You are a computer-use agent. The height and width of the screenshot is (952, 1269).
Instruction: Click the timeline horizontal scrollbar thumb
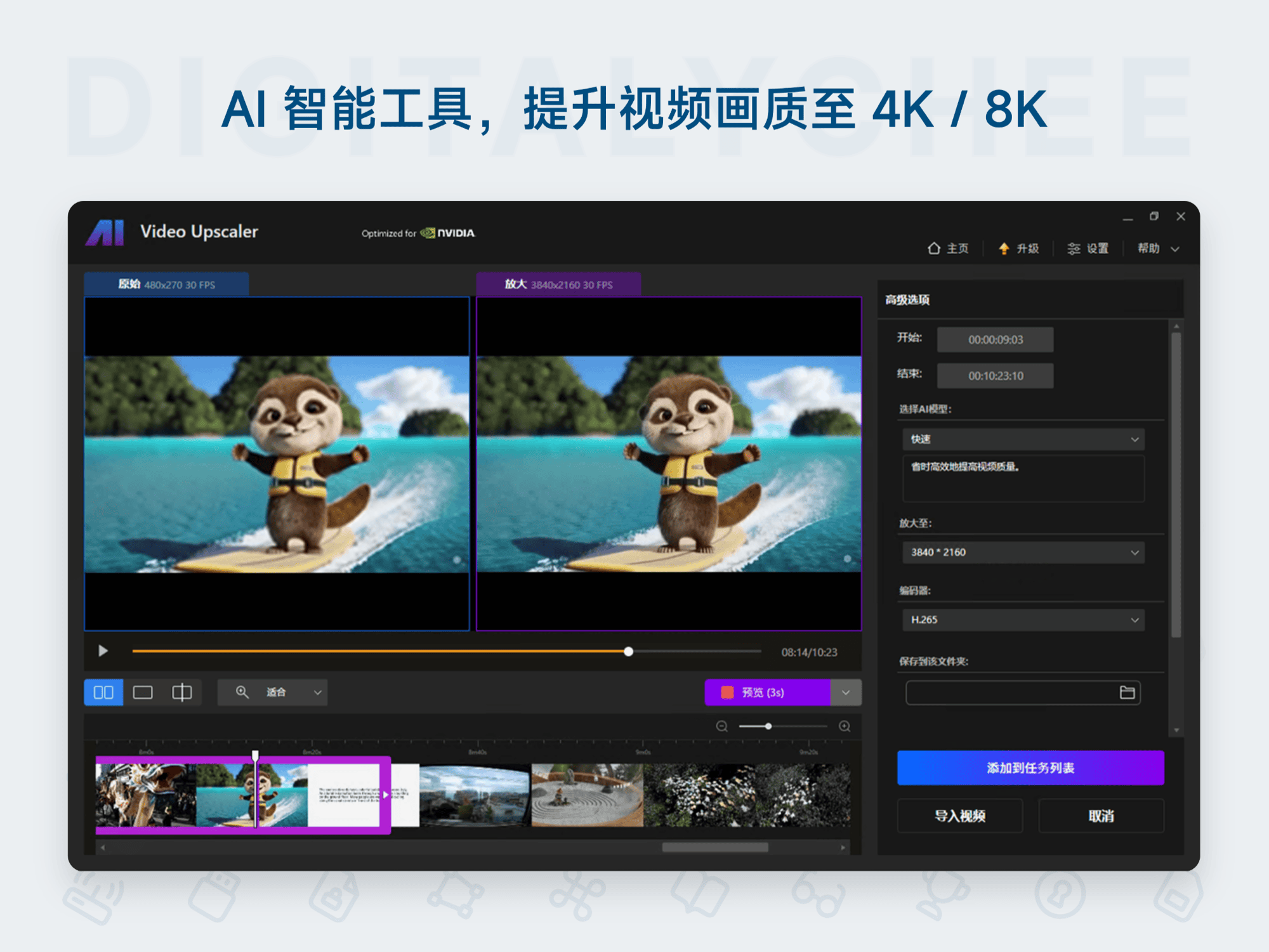(715, 847)
